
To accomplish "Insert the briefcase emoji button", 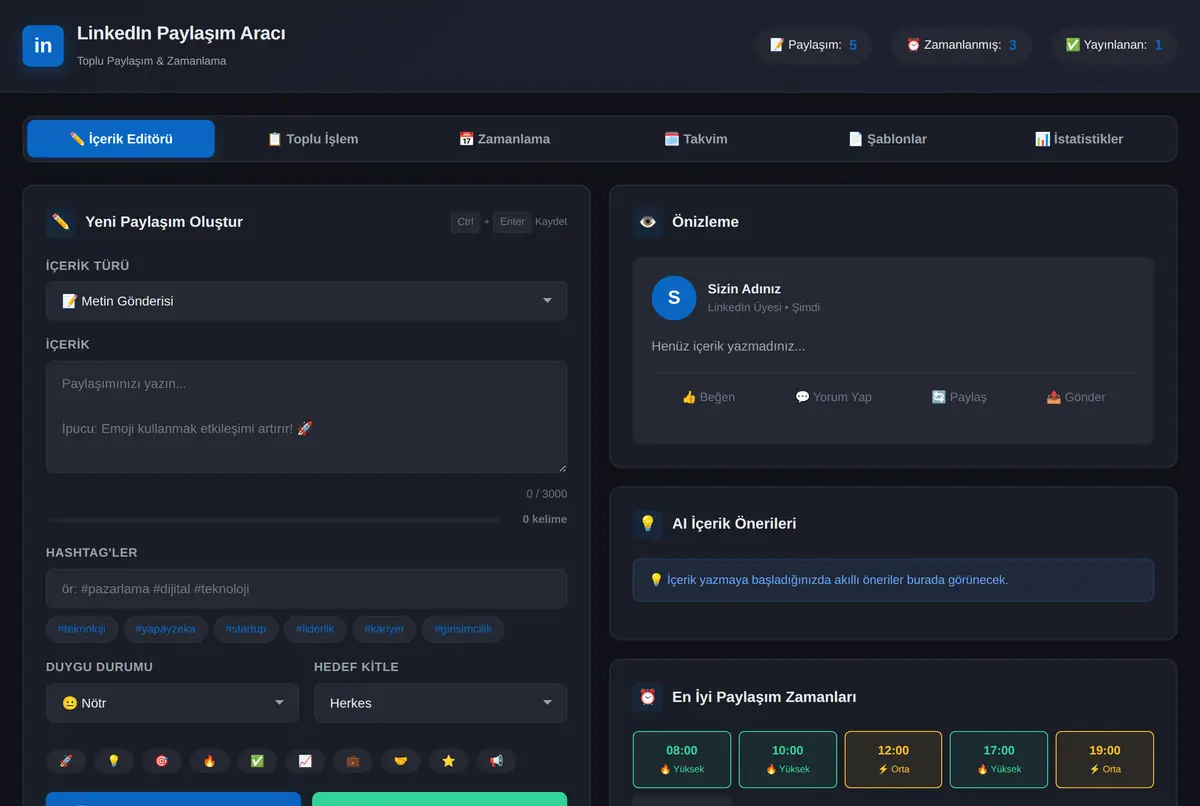I will coord(353,761).
